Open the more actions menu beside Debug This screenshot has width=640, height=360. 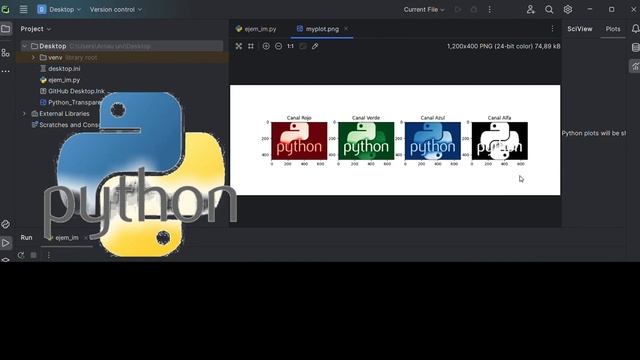pos(489,9)
